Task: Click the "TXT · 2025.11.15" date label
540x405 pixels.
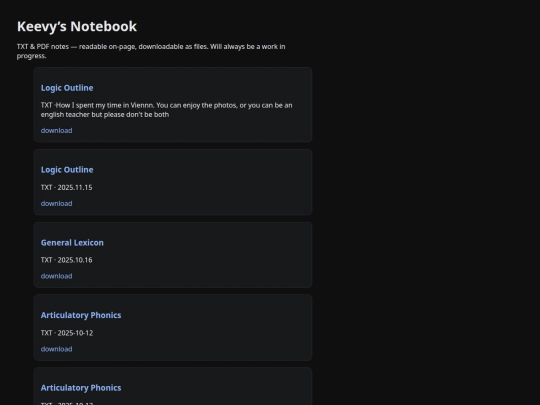Action: click(x=66, y=187)
